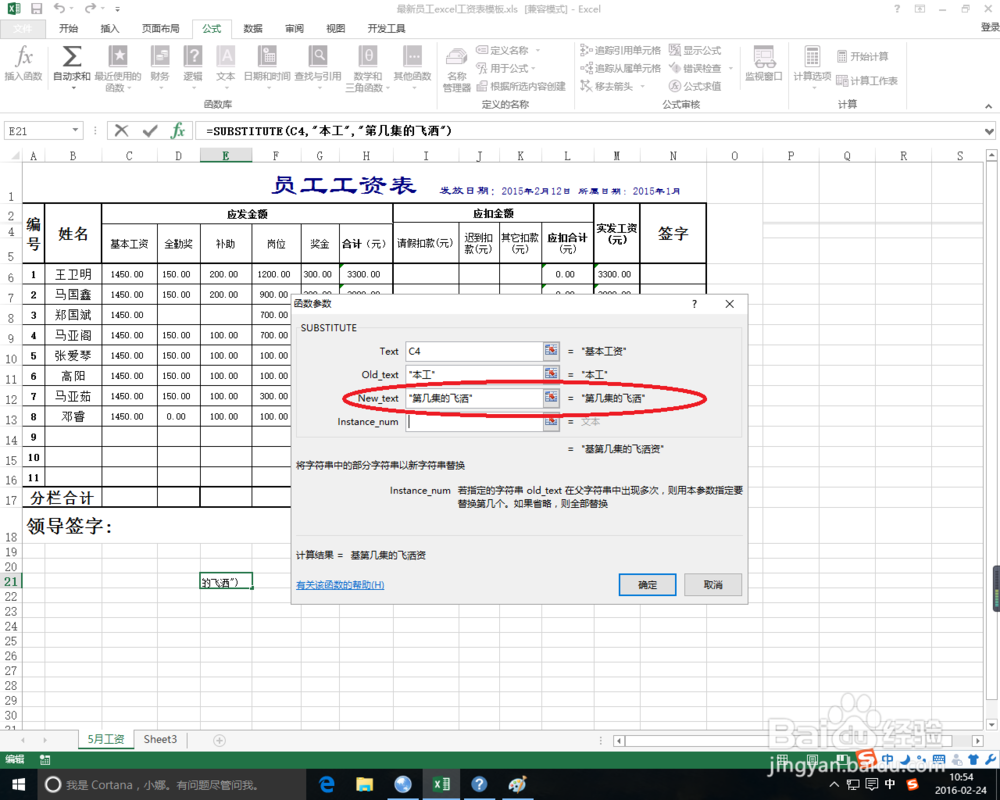Open the Name Manager (名称管理器)
The width and height of the screenshot is (1000, 800).
click(x=457, y=69)
